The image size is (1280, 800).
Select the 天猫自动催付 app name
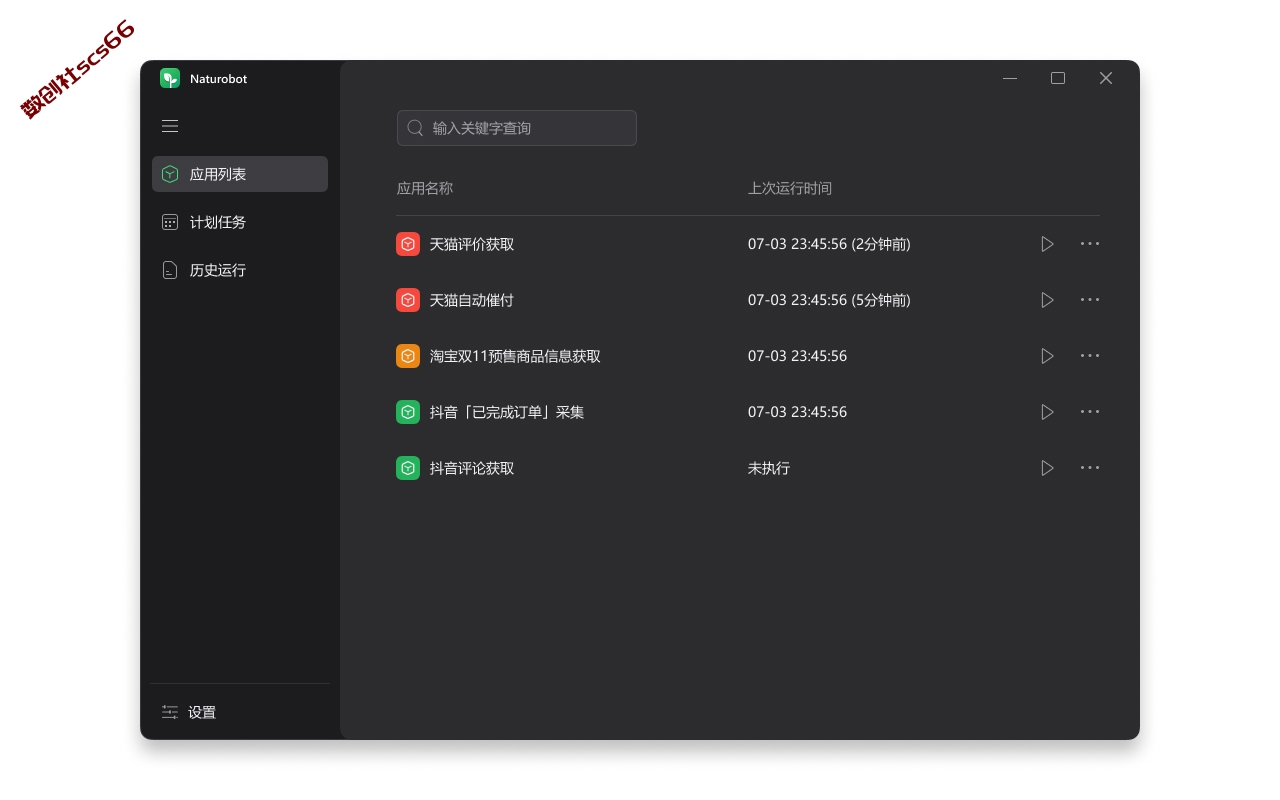click(472, 300)
